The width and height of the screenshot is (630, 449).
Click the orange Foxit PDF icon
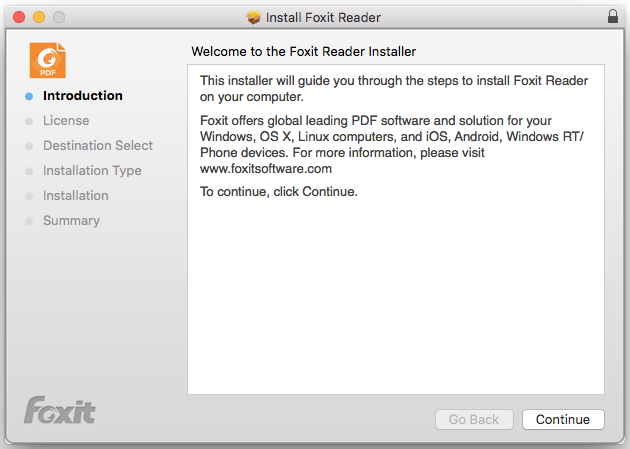47,60
